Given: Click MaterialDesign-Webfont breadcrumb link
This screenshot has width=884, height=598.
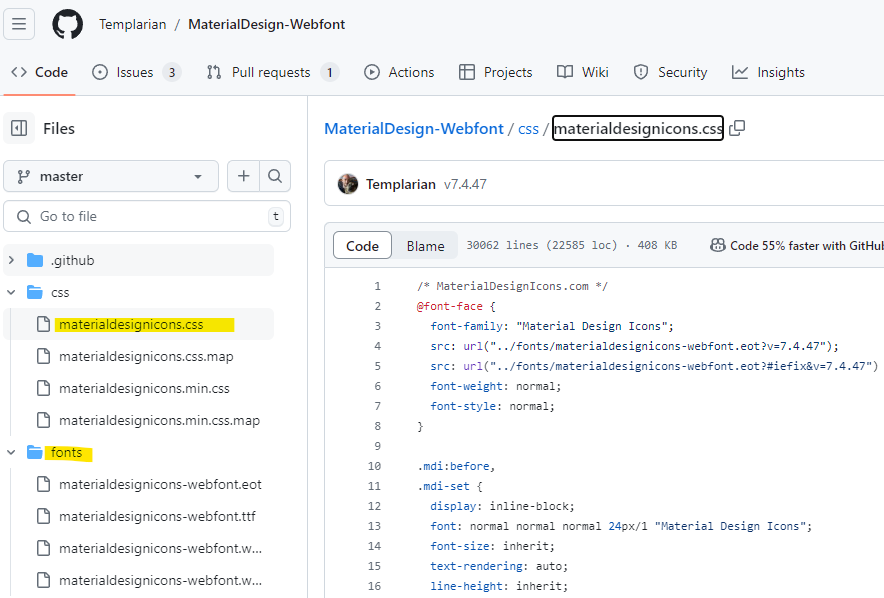Looking at the screenshot, I should pyautogui.click(x=414, y=129).
